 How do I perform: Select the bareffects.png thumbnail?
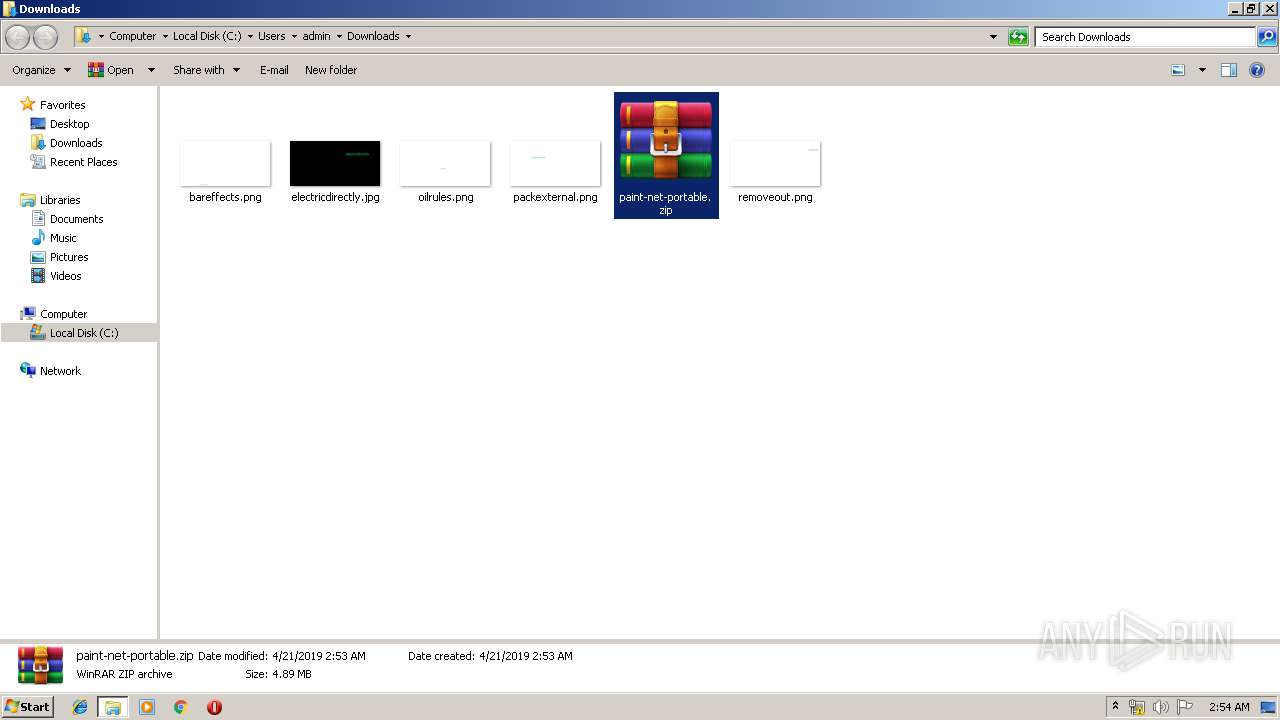click(x=225, y=163)
